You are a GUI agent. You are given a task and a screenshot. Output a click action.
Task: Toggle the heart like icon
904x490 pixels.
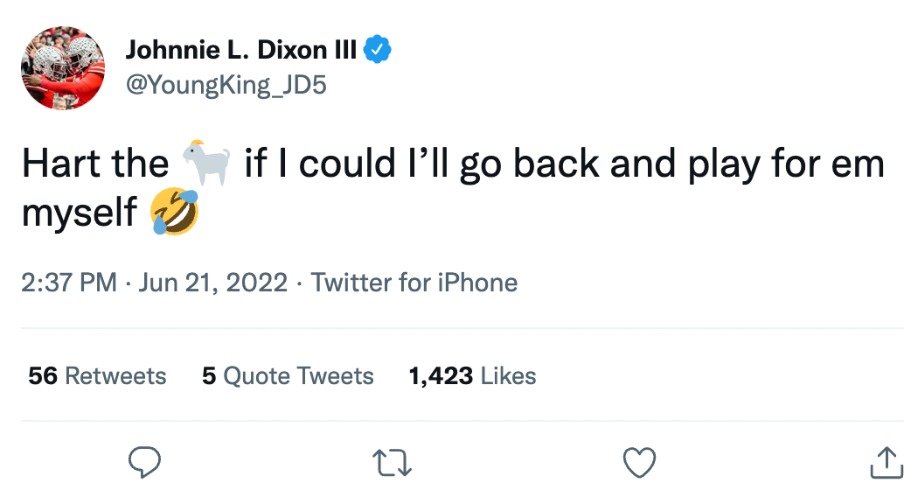638,461
